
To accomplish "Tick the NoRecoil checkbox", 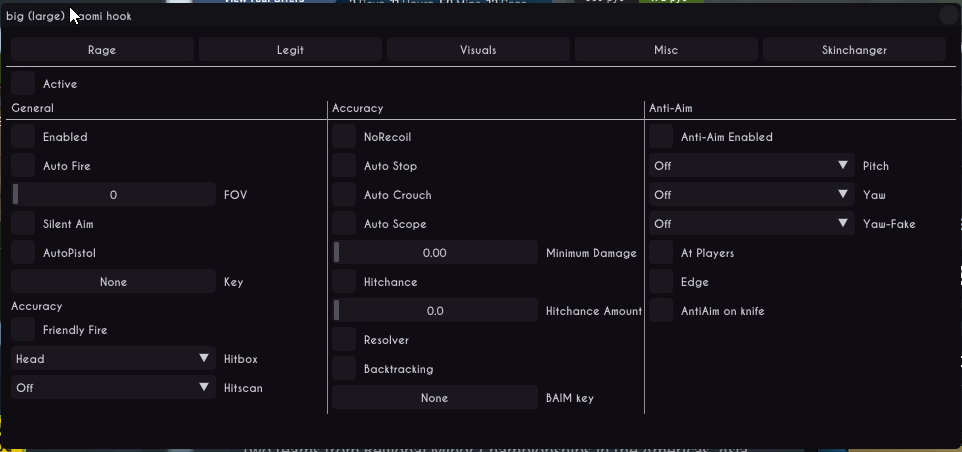I will click(x=344, y=137).
